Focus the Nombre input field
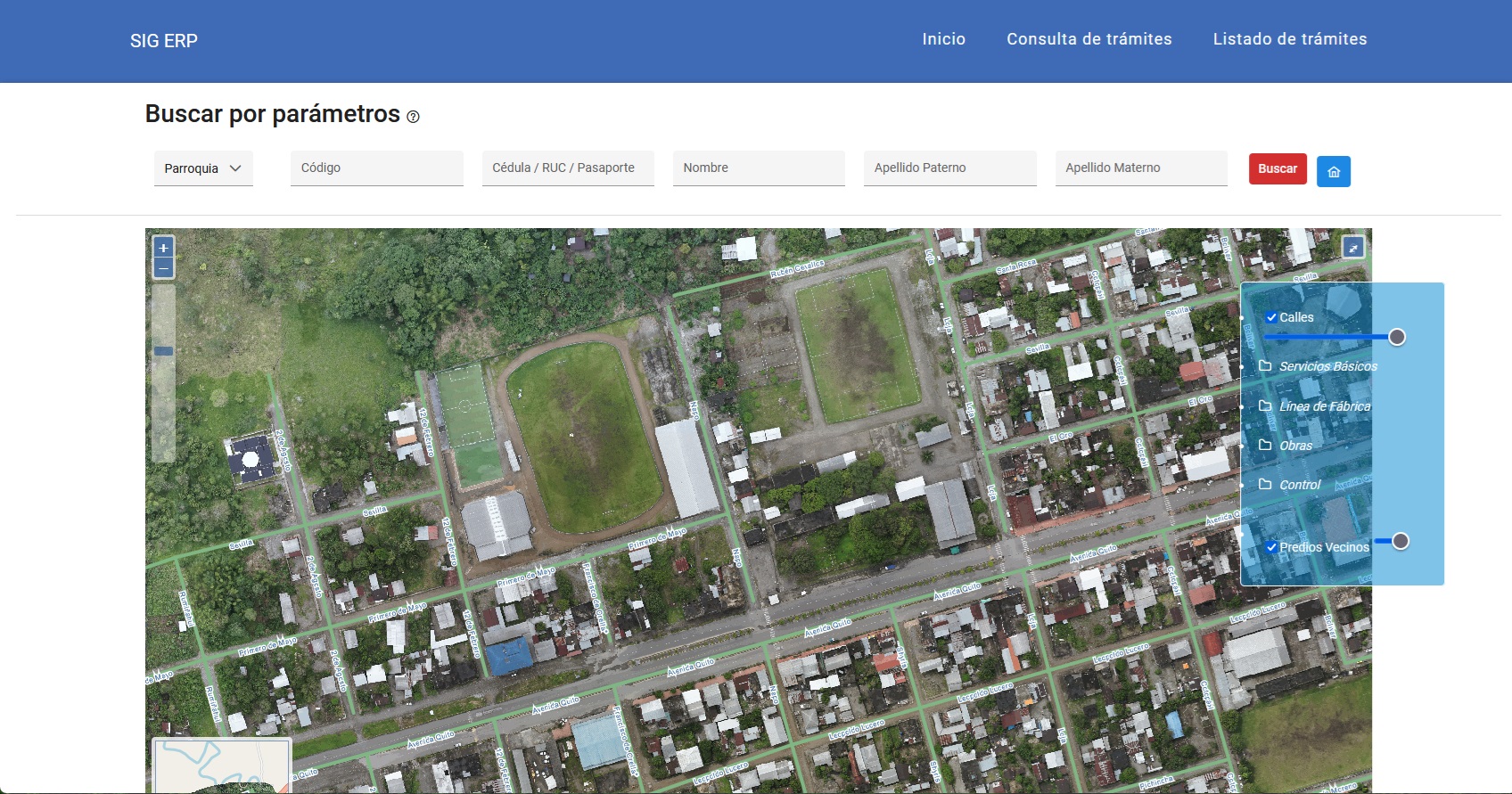This screenshot has height=794, width=1512. (x=759, y=168)
